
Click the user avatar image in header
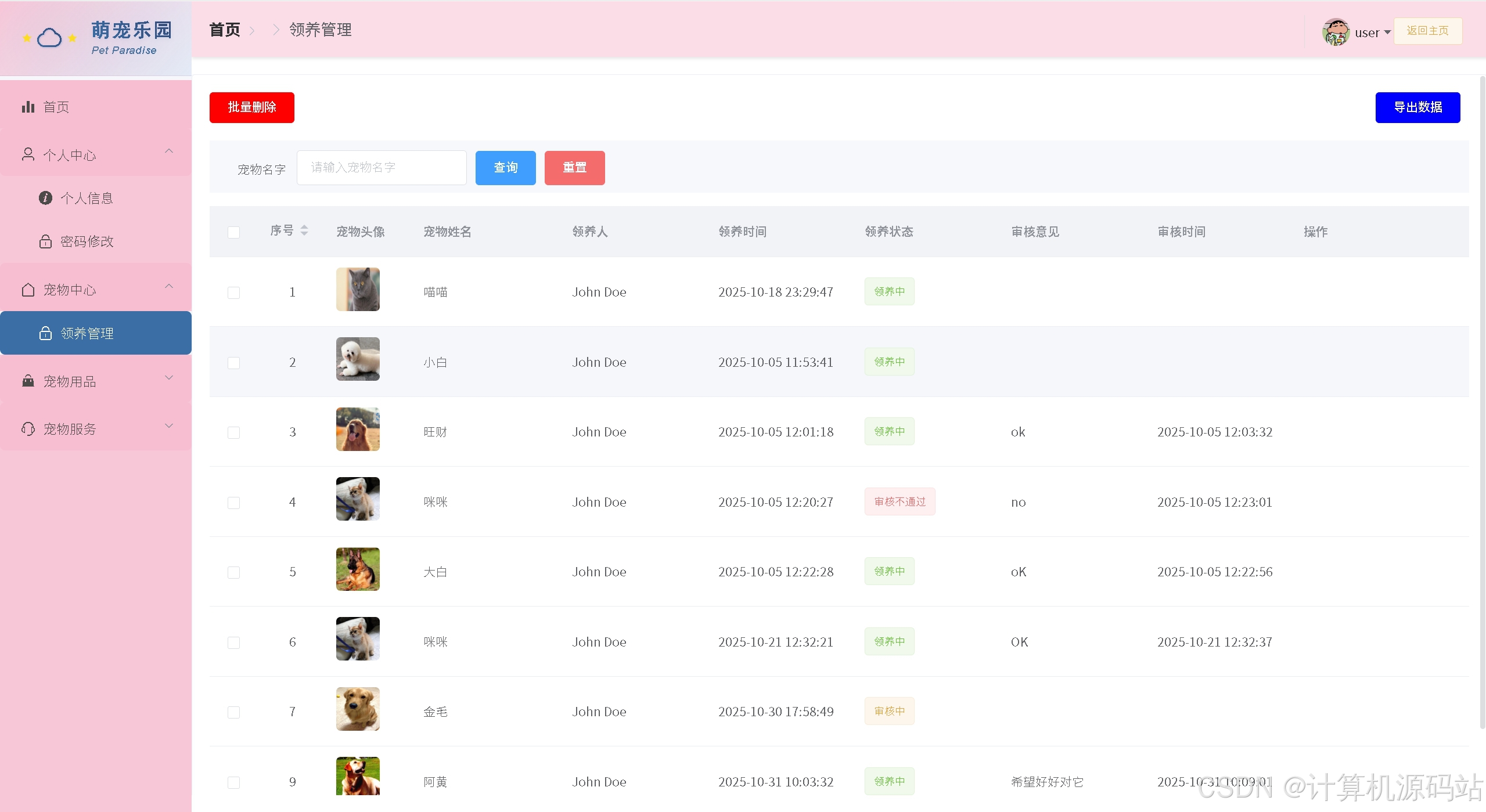tap(1336, 31)
